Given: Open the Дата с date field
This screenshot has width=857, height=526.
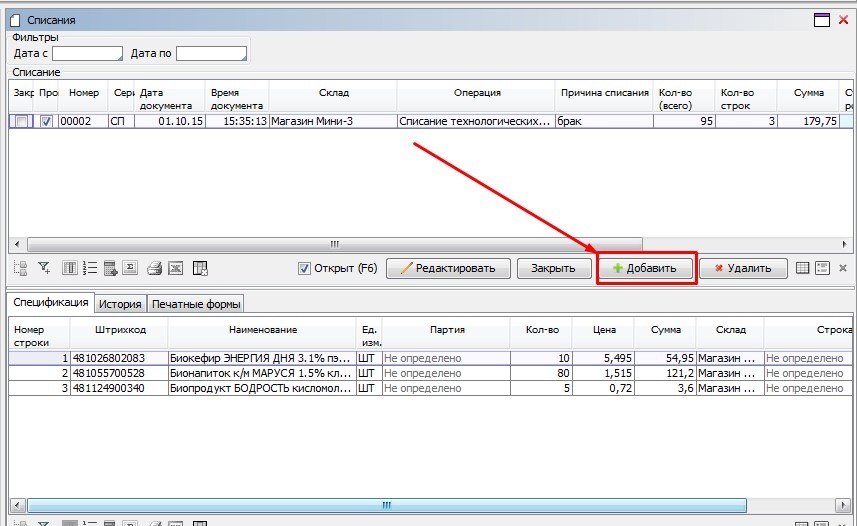Looking at the screenshot, I should coord(86,53).
